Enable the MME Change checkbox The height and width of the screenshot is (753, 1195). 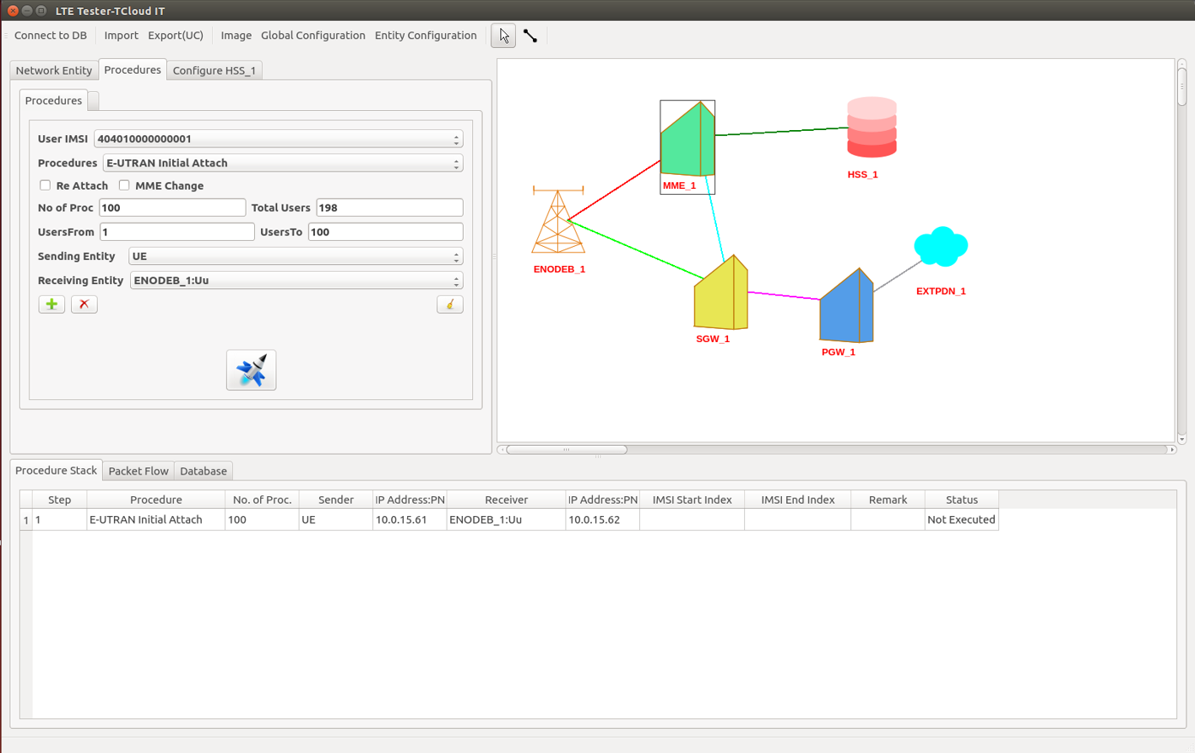tap(124, 186)
